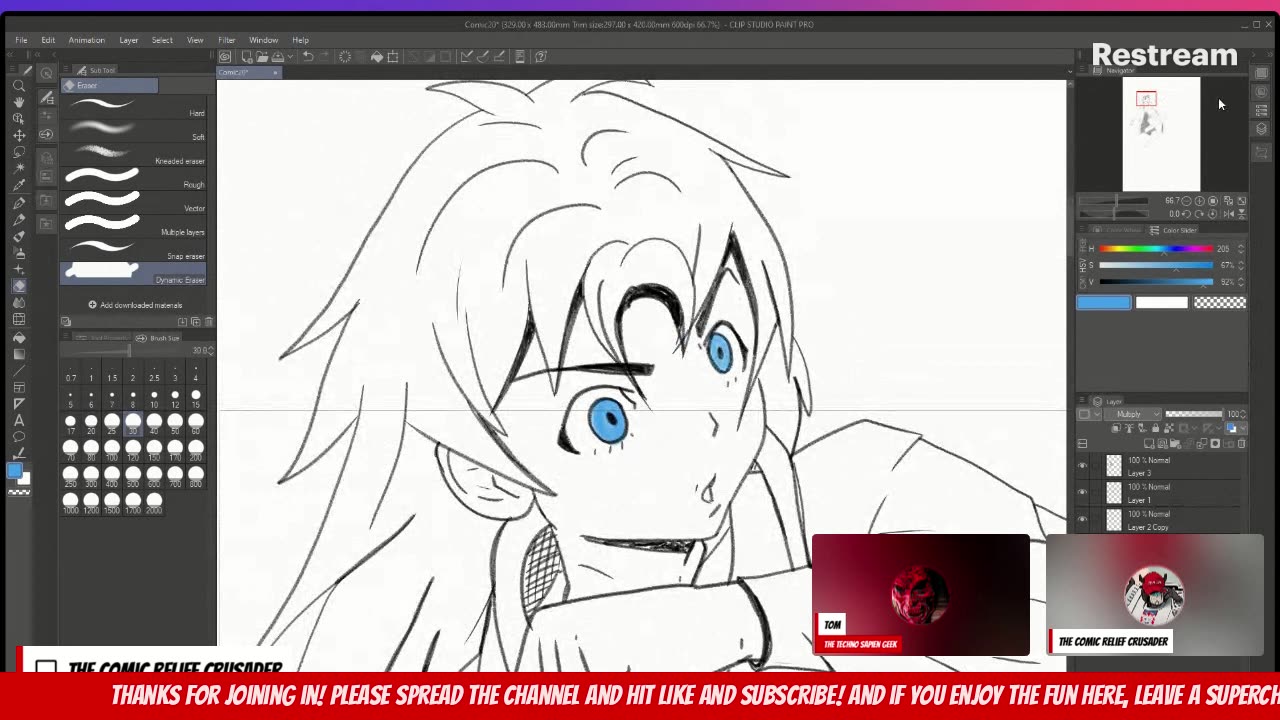Viewport: 1280px width, 720px height.
Task: Select the Lasso selection tool
Action: [18, 153]
